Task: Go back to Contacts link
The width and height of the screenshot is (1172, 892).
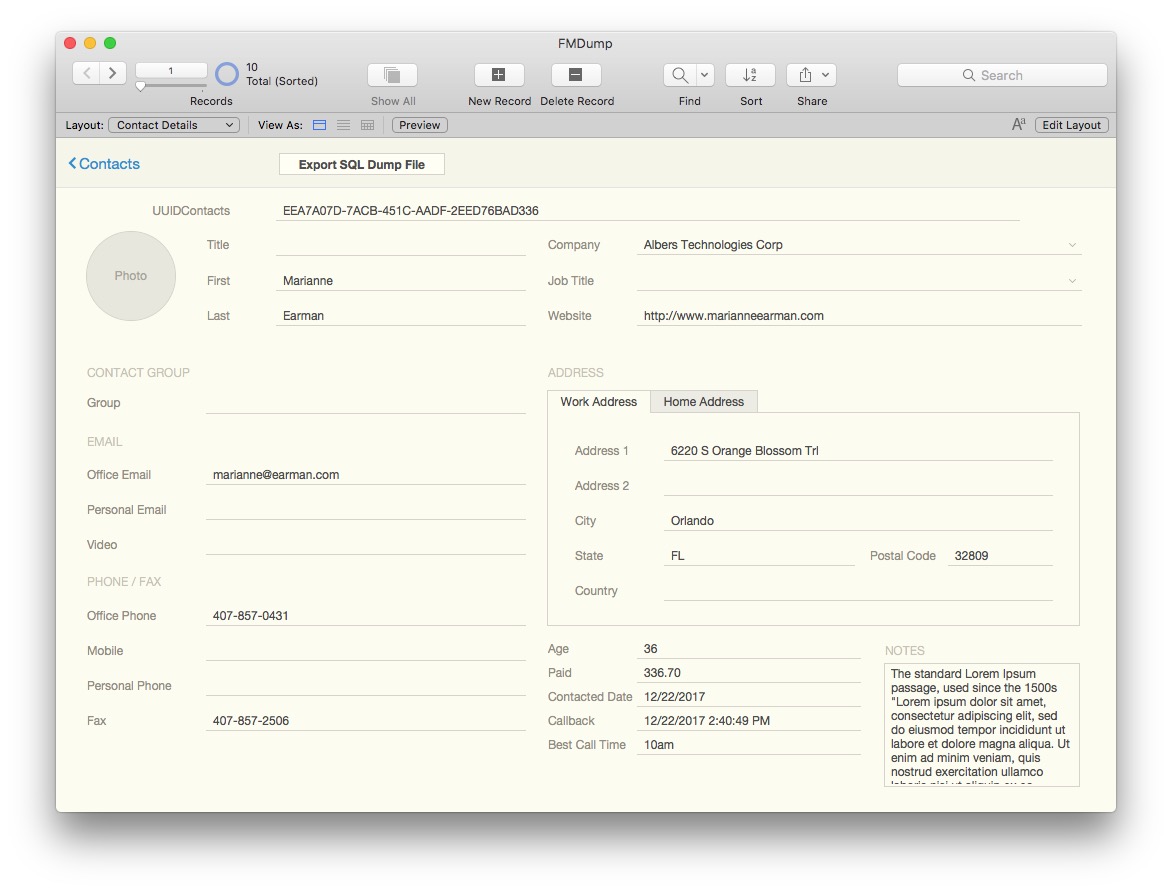Action: [x=104, y=164]
